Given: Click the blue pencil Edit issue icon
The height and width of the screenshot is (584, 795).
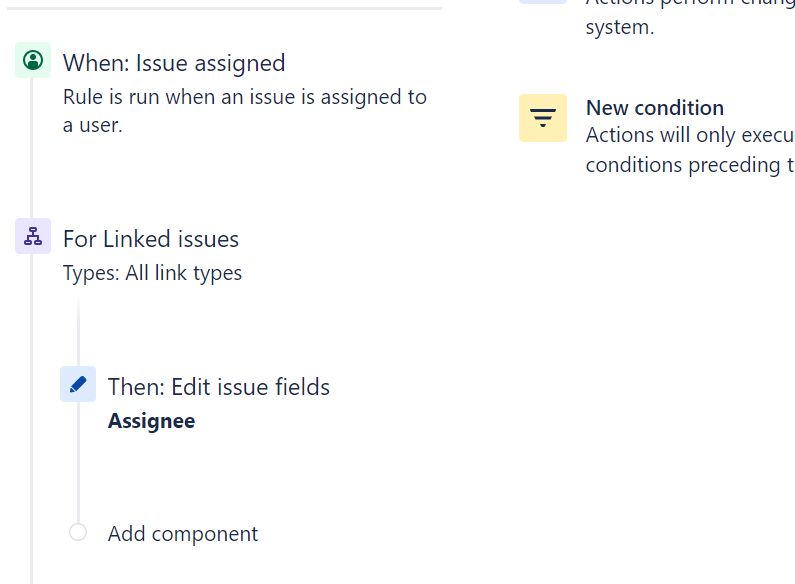Looking at the screenshot, I should 78,384.
